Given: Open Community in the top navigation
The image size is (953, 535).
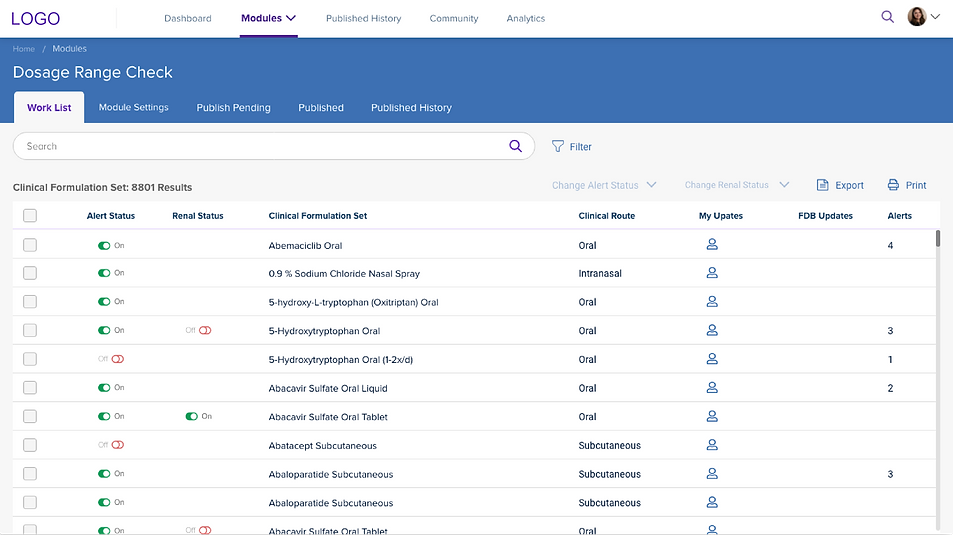Looking at the screenshot, I should click(454, 18).
